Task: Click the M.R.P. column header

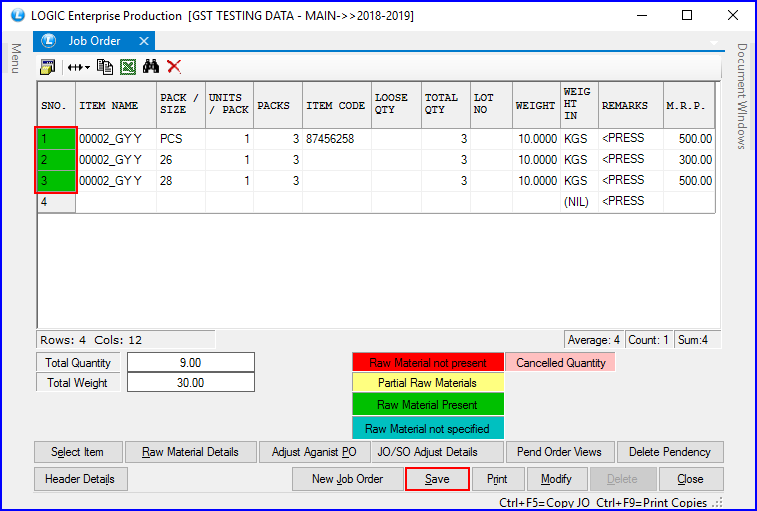Action: coord(689,105)
